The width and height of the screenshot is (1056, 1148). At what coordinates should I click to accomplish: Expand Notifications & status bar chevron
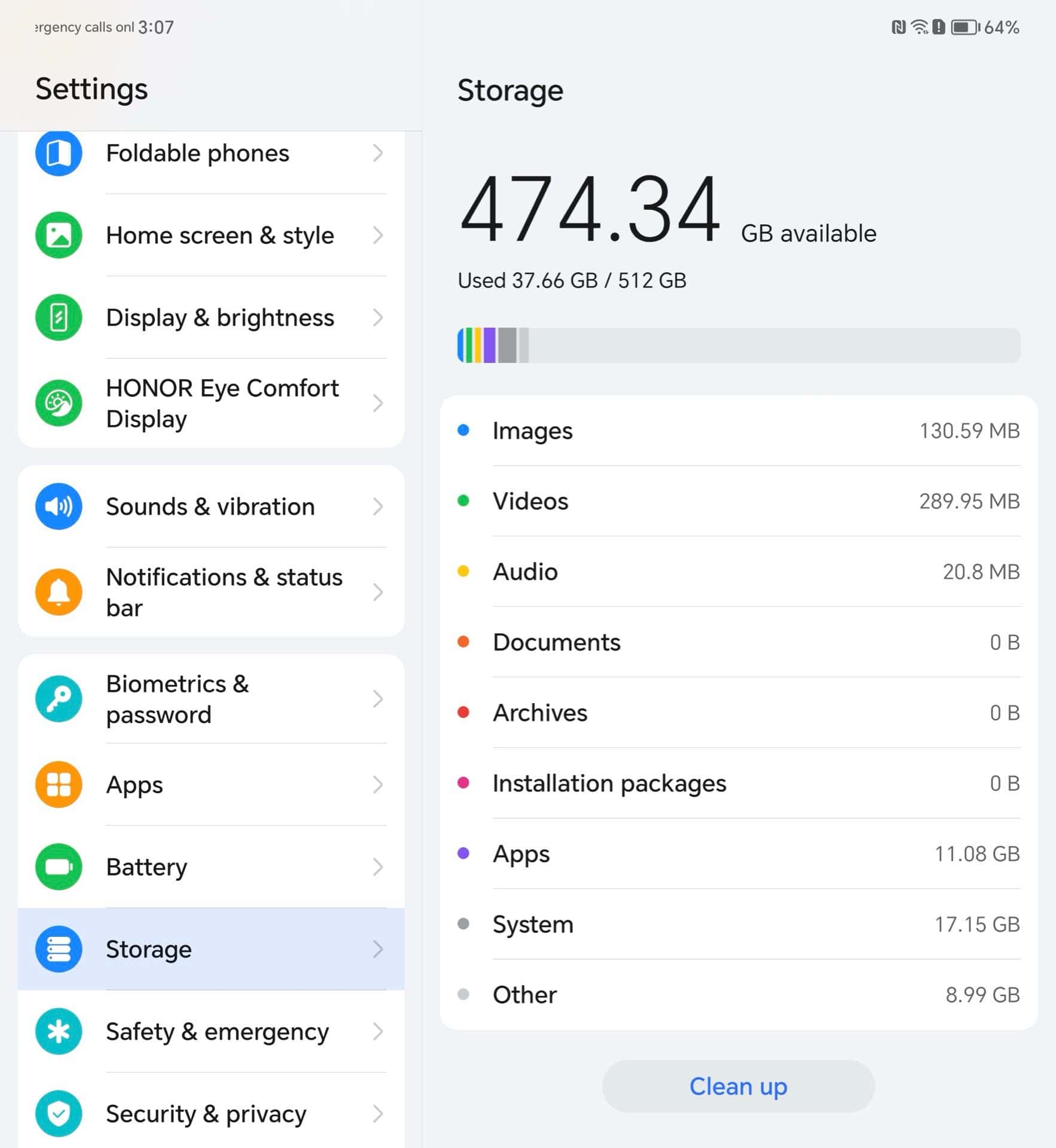377,592
